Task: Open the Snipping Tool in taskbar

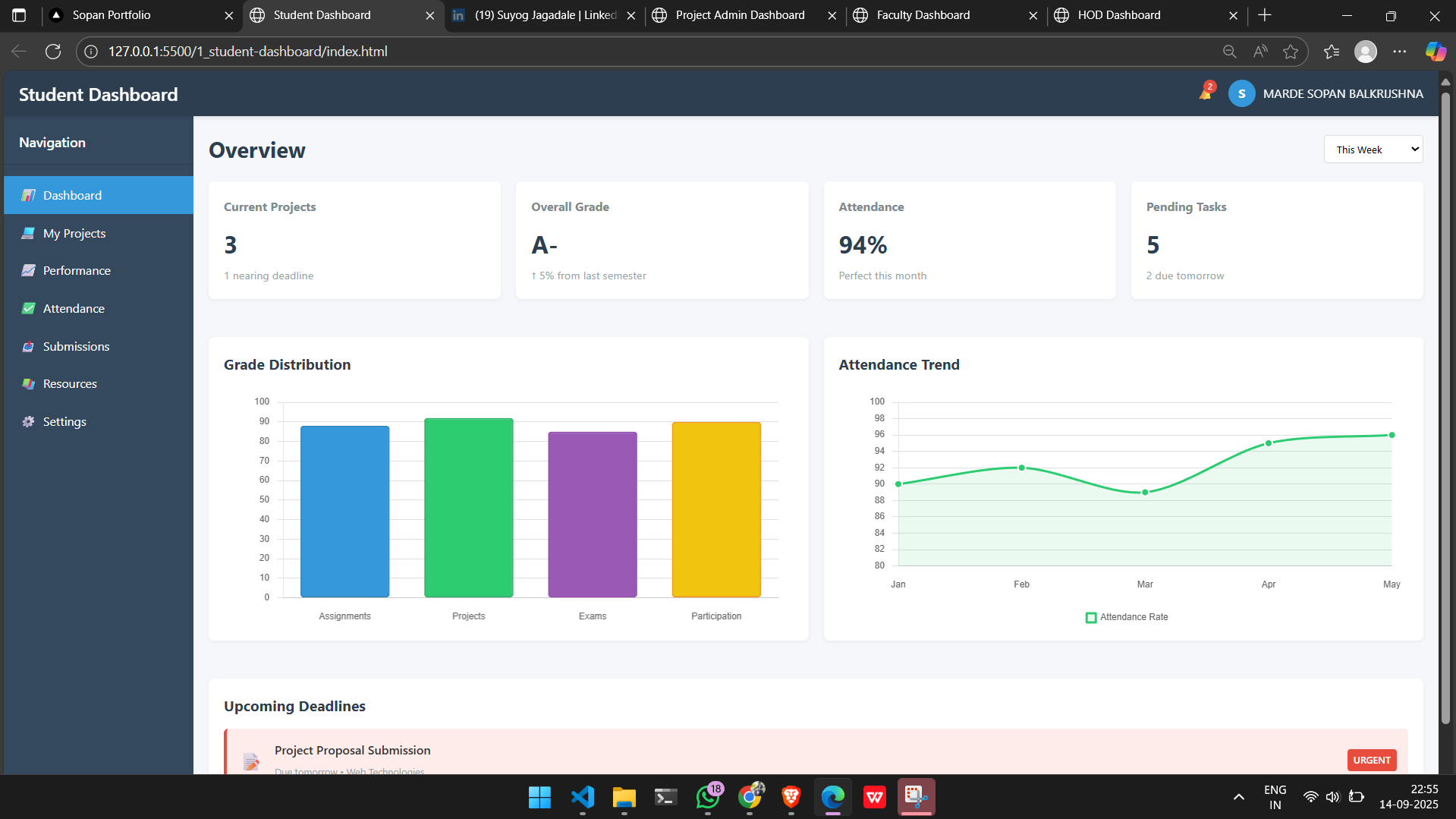Action: pyautogui.click(x=917, y=797)
